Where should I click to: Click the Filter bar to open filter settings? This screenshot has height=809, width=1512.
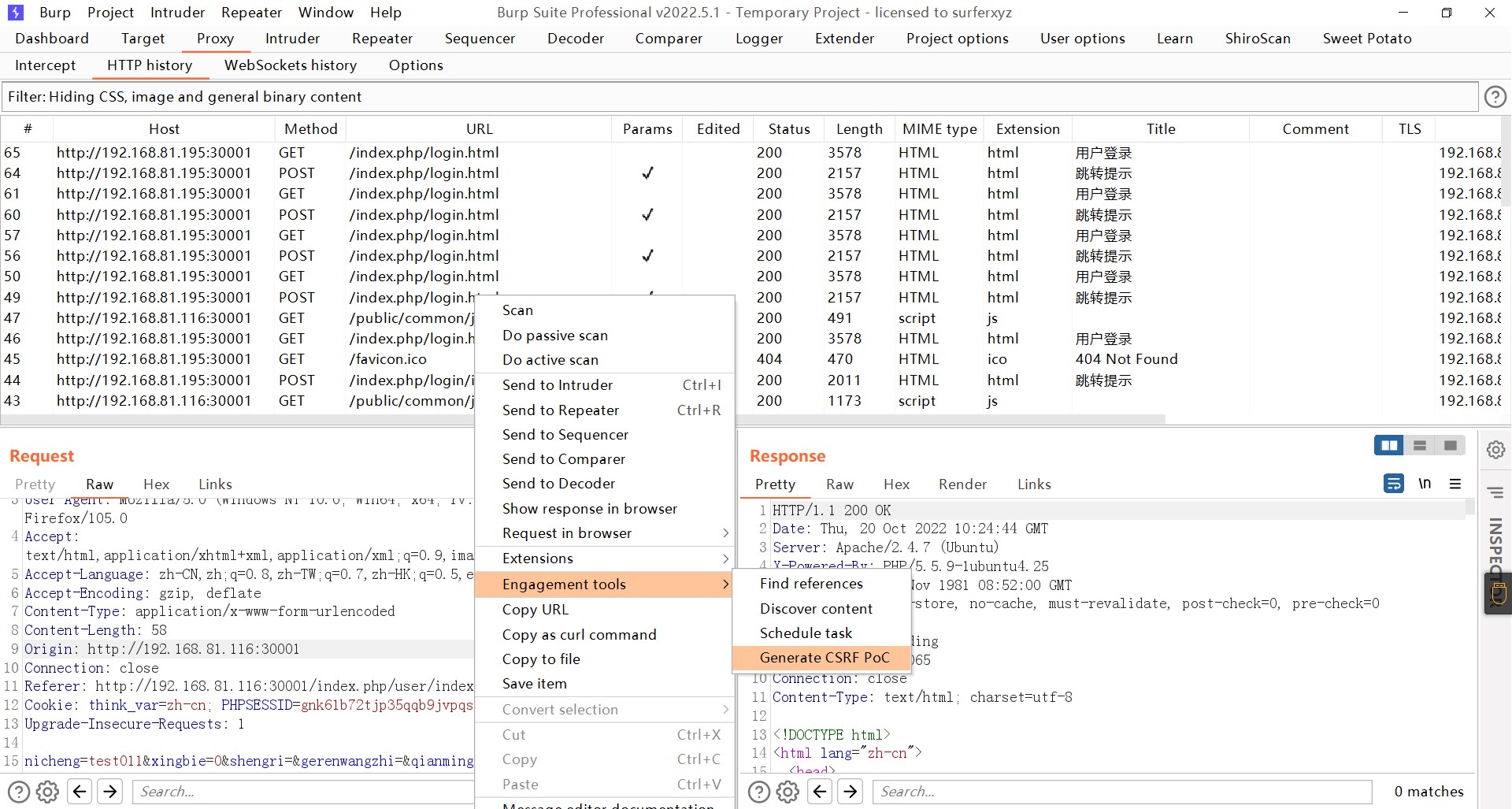point(739,97)
